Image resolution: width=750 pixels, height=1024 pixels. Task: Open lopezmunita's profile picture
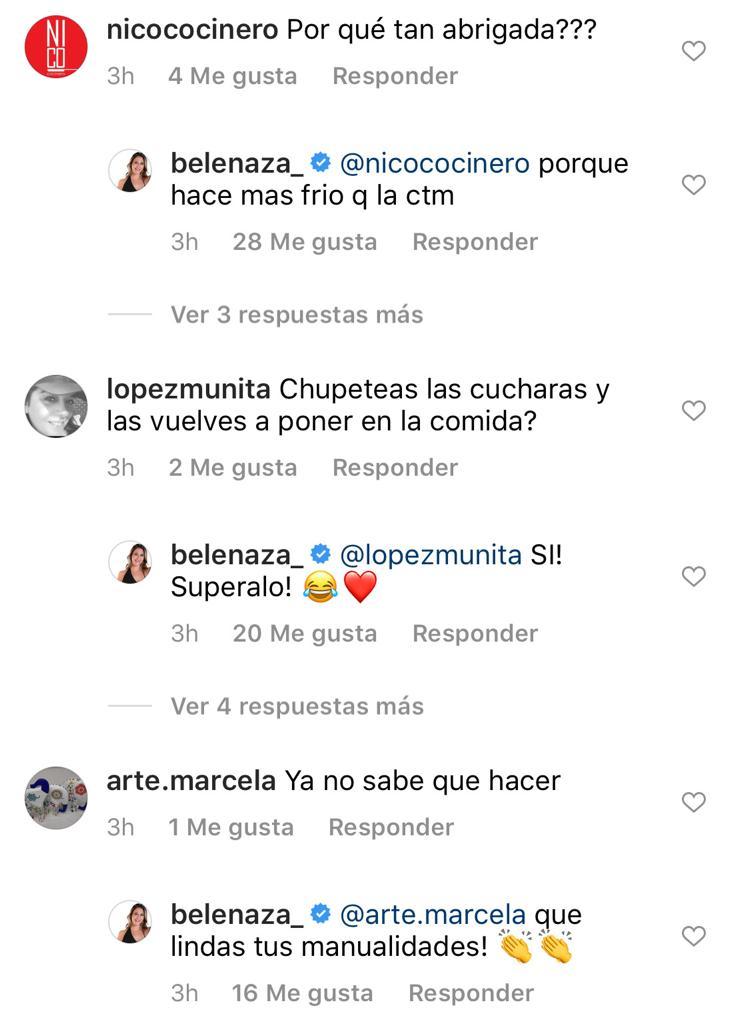[56, 407]
